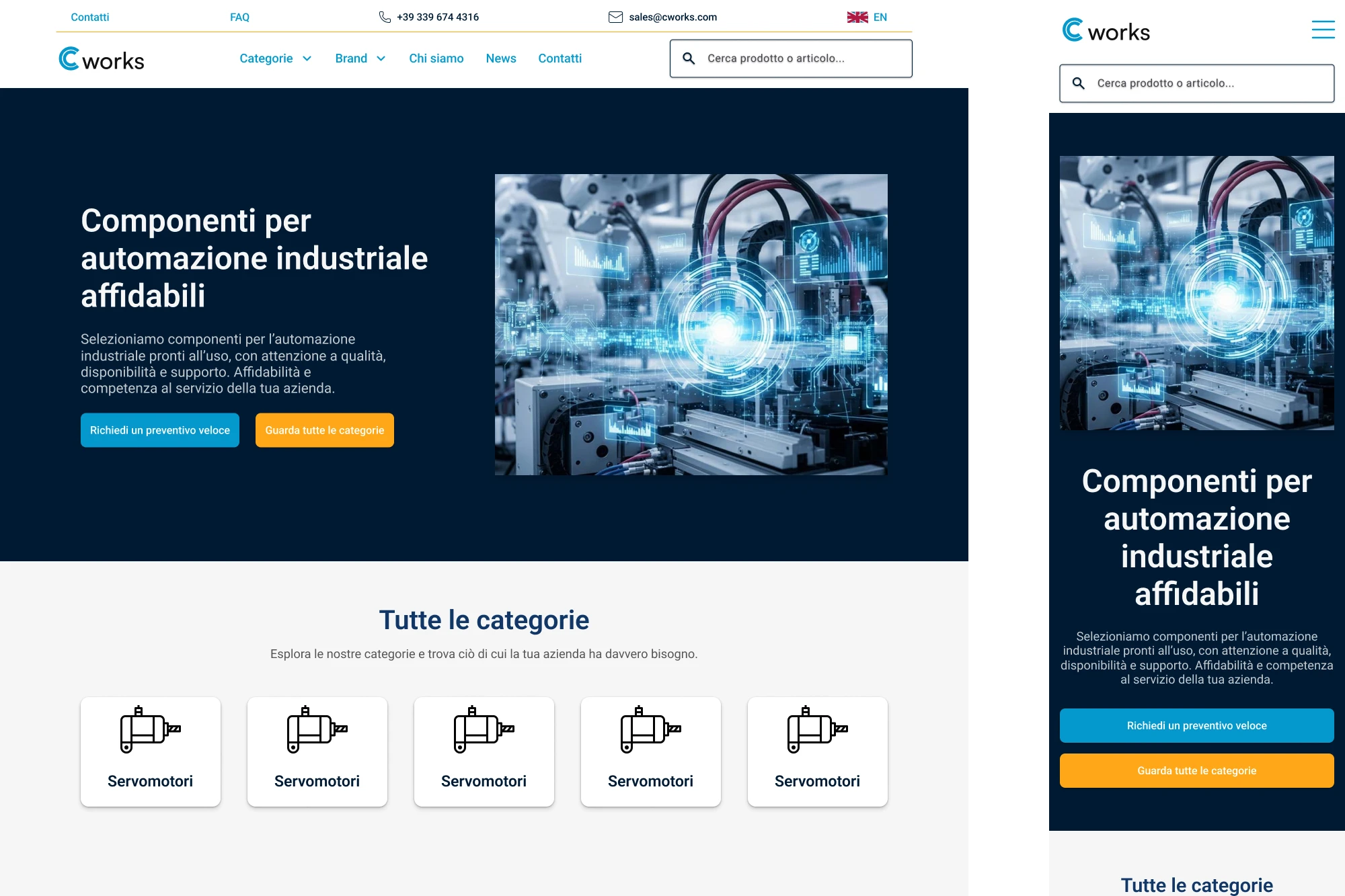This screenshot has width=1345, height=896.
Task: Click the desktop 'Tutte le categorie' heading
Action: click(x=484, y=620)
